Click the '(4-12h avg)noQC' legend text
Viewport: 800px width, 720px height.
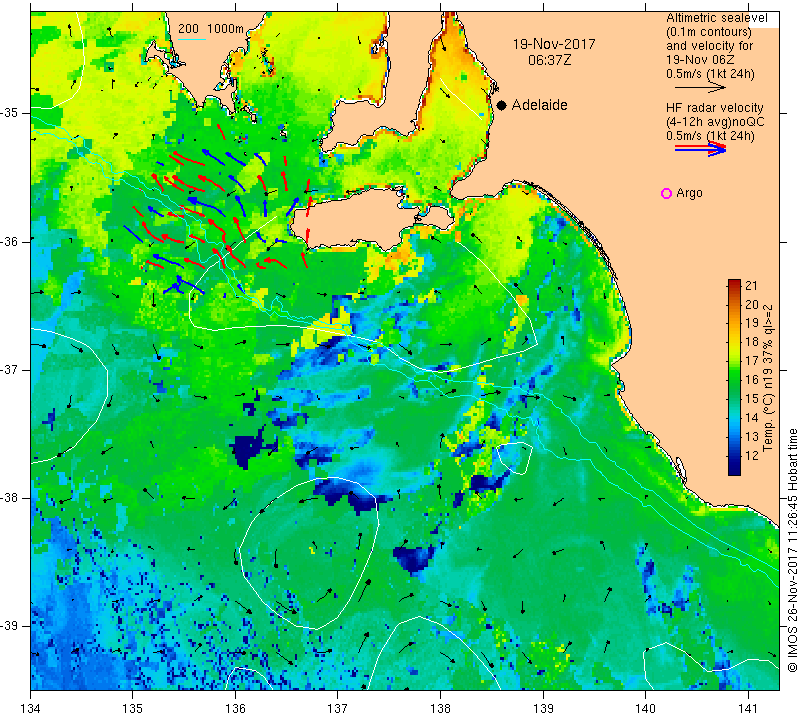[715, 122]
